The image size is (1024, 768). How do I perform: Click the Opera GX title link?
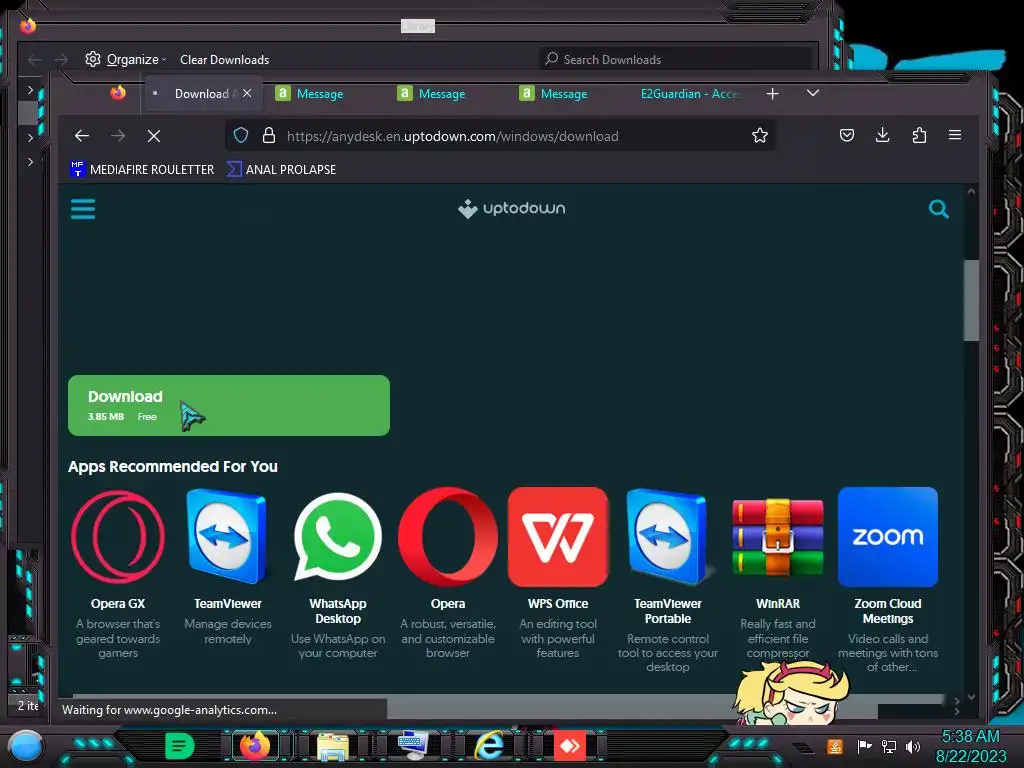point(118,603)
